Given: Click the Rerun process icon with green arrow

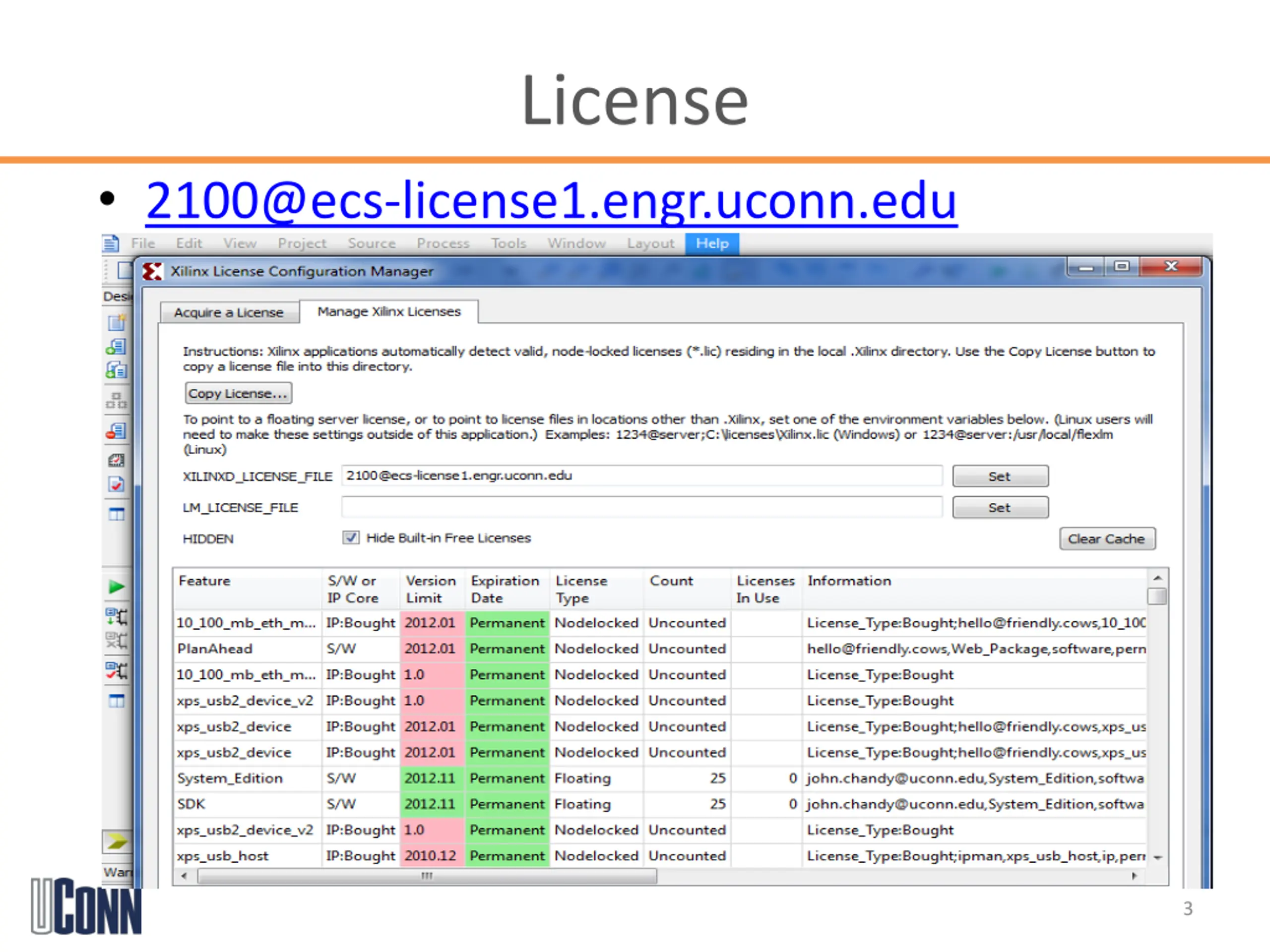Looking at the screenshot, I should pyautogui.click(x=117, y=616).
